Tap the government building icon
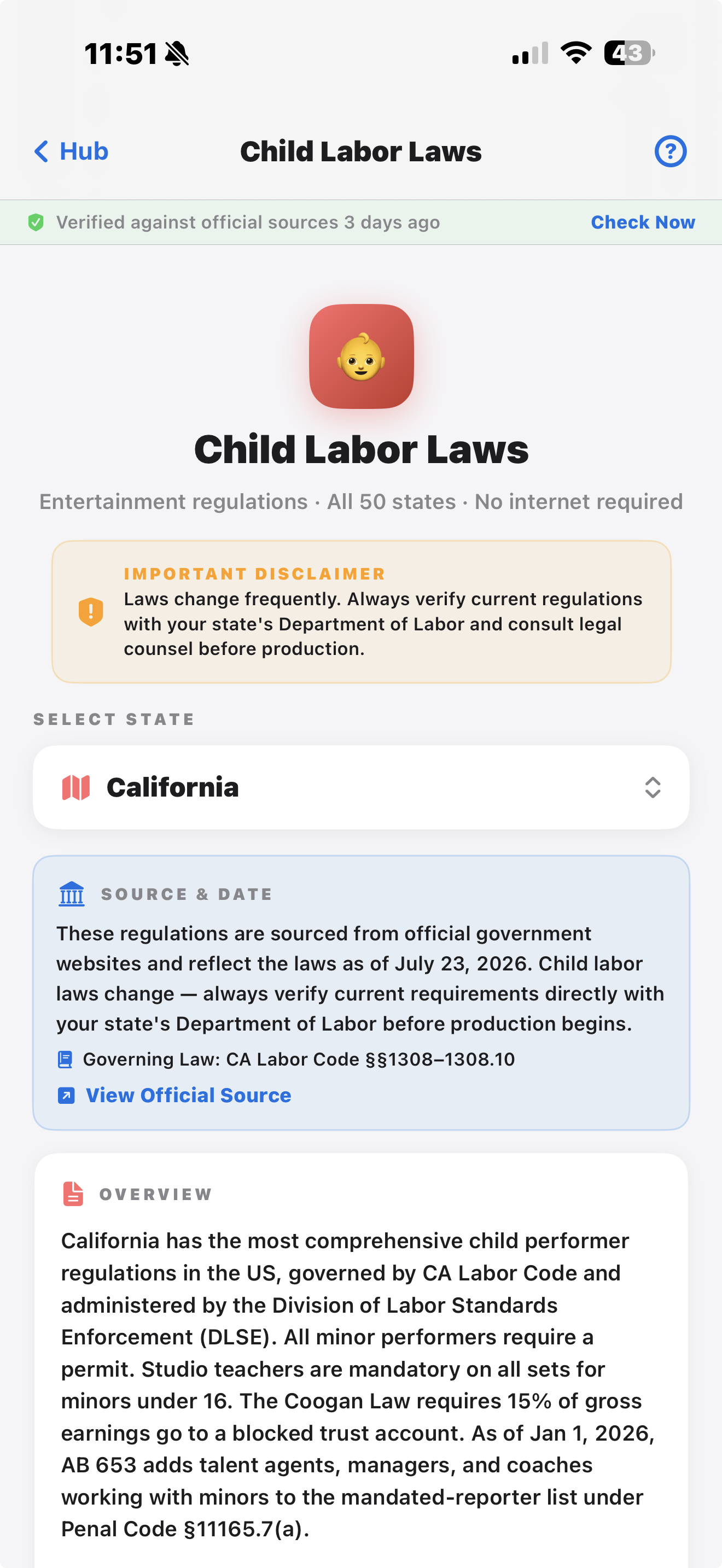 pos(72,893)
